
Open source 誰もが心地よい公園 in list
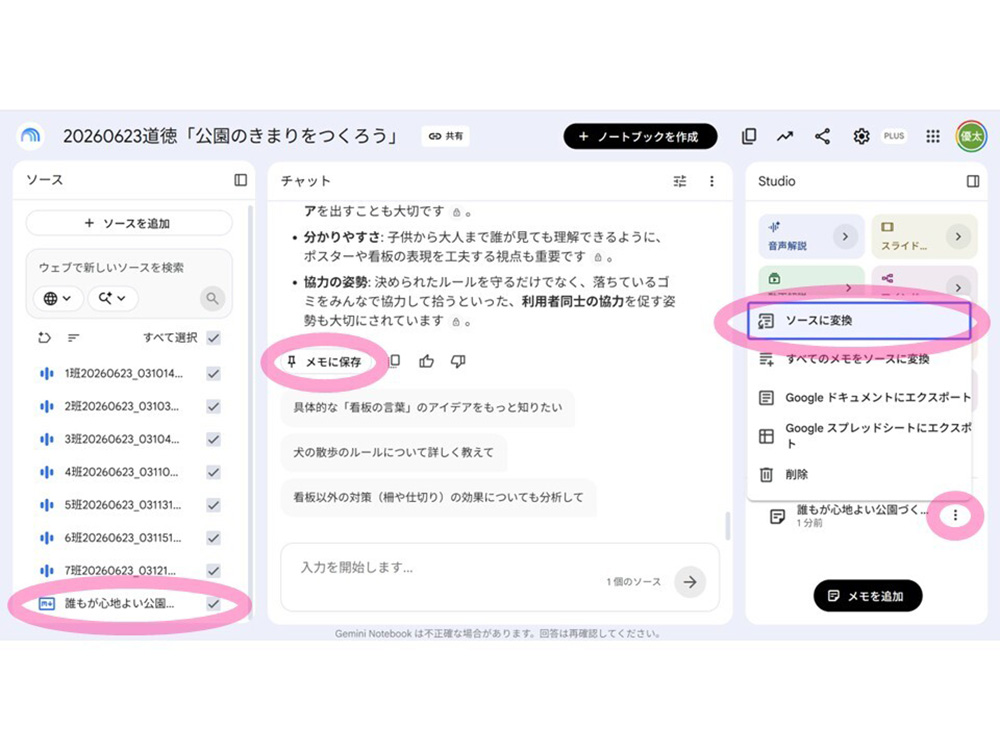pyautogui.click(x=119, y=603)
